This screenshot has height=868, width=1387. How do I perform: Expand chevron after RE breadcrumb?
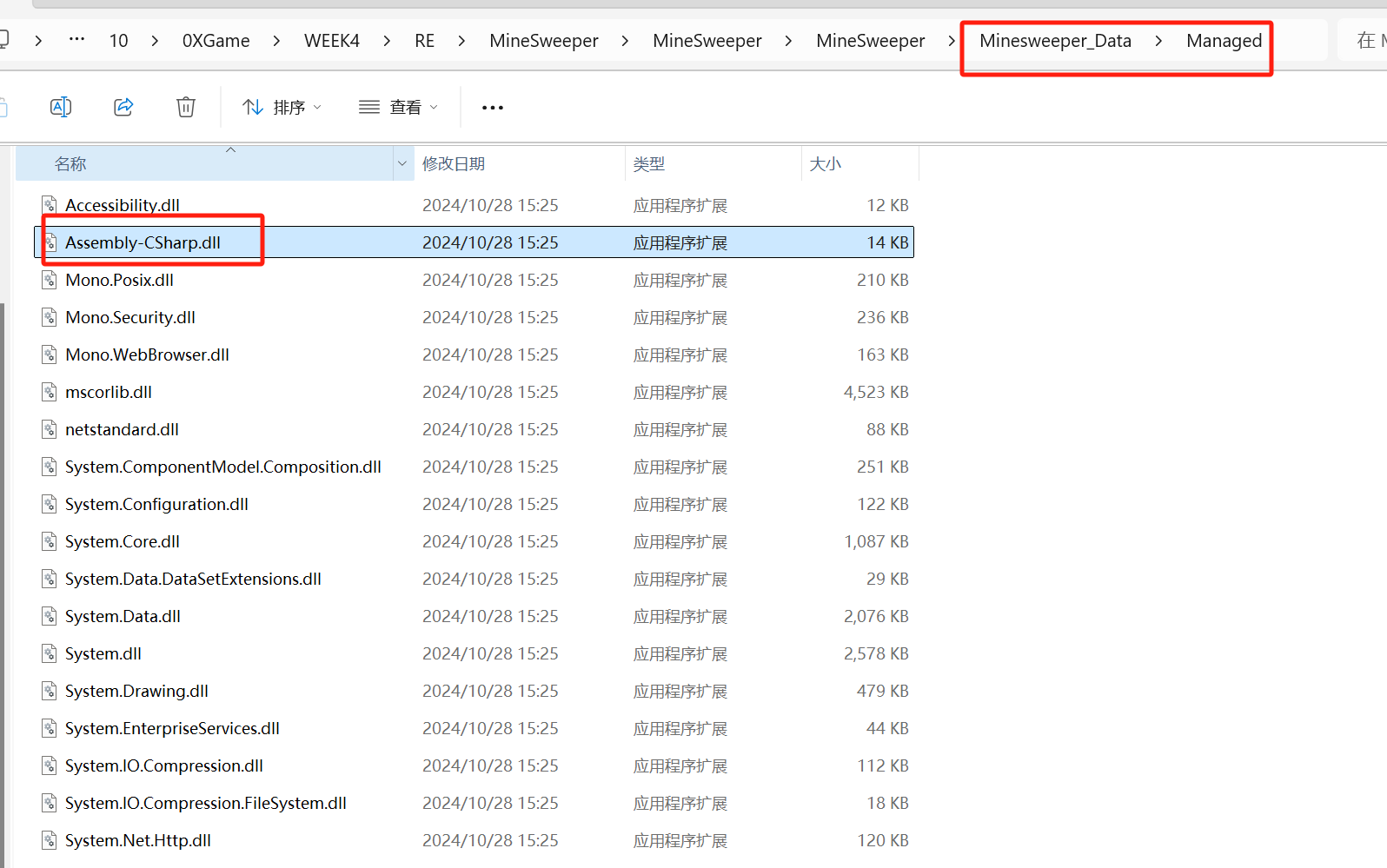pos(461,41)
